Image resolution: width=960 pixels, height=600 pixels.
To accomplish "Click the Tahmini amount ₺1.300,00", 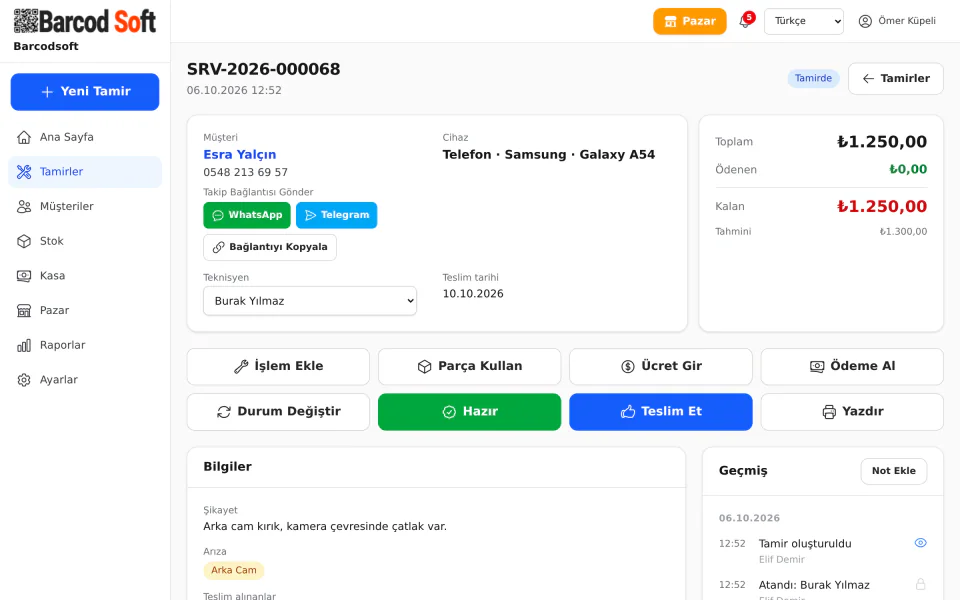I will click(903, 231).
